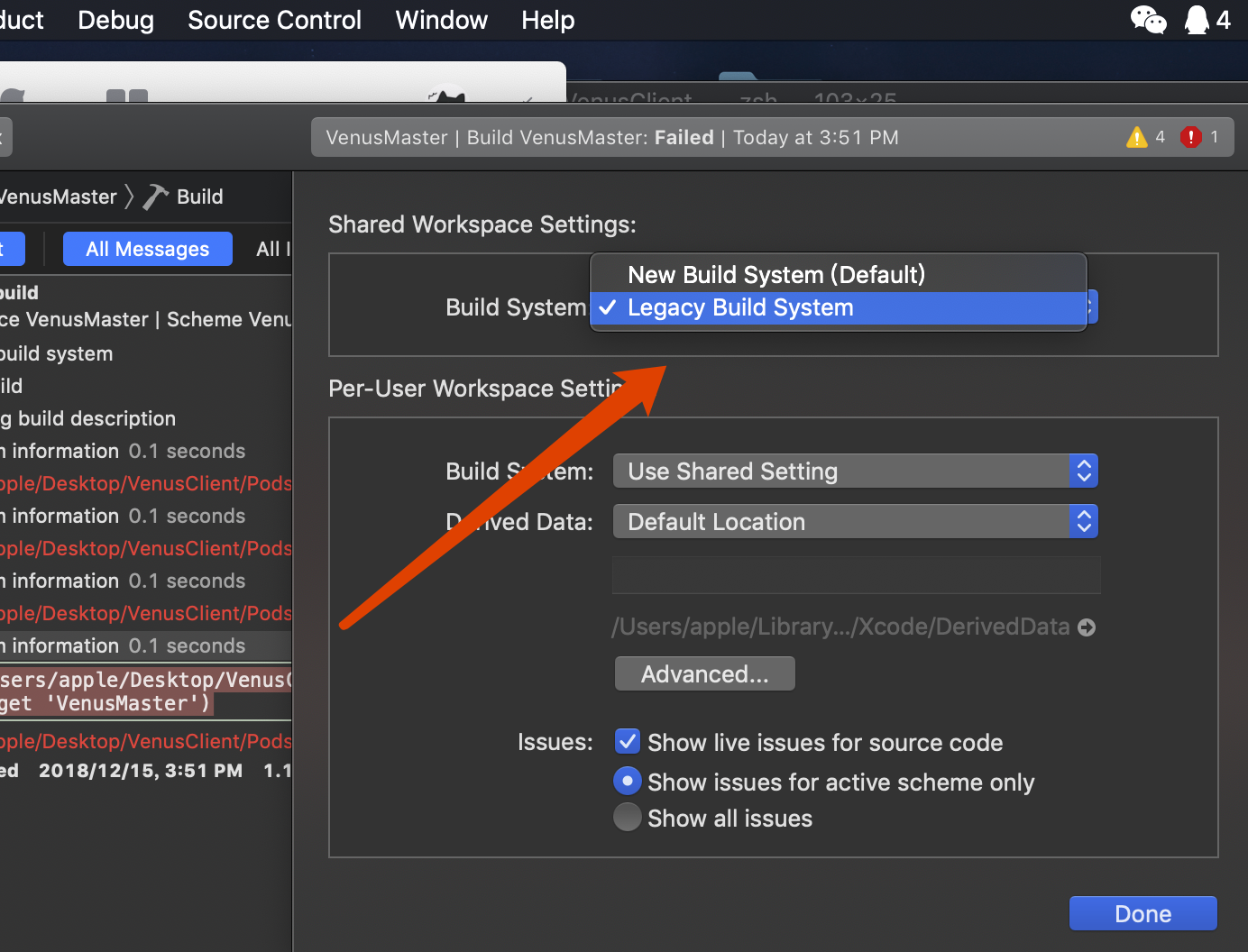Click the build status activity bar
Screen dimensions: 1248x952
tap(772, 137)
